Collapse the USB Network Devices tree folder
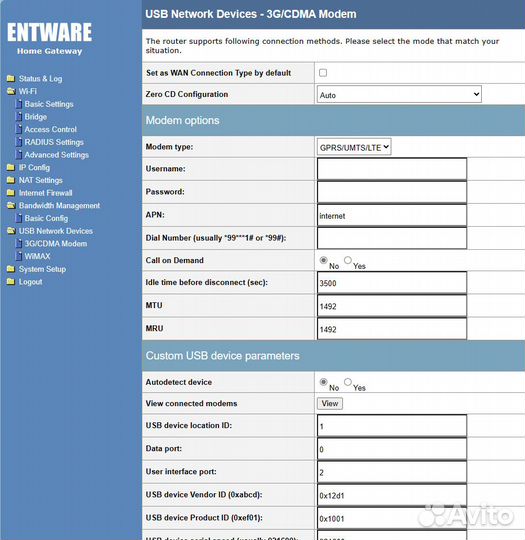525x540 pixels. [x=11, y=231]
